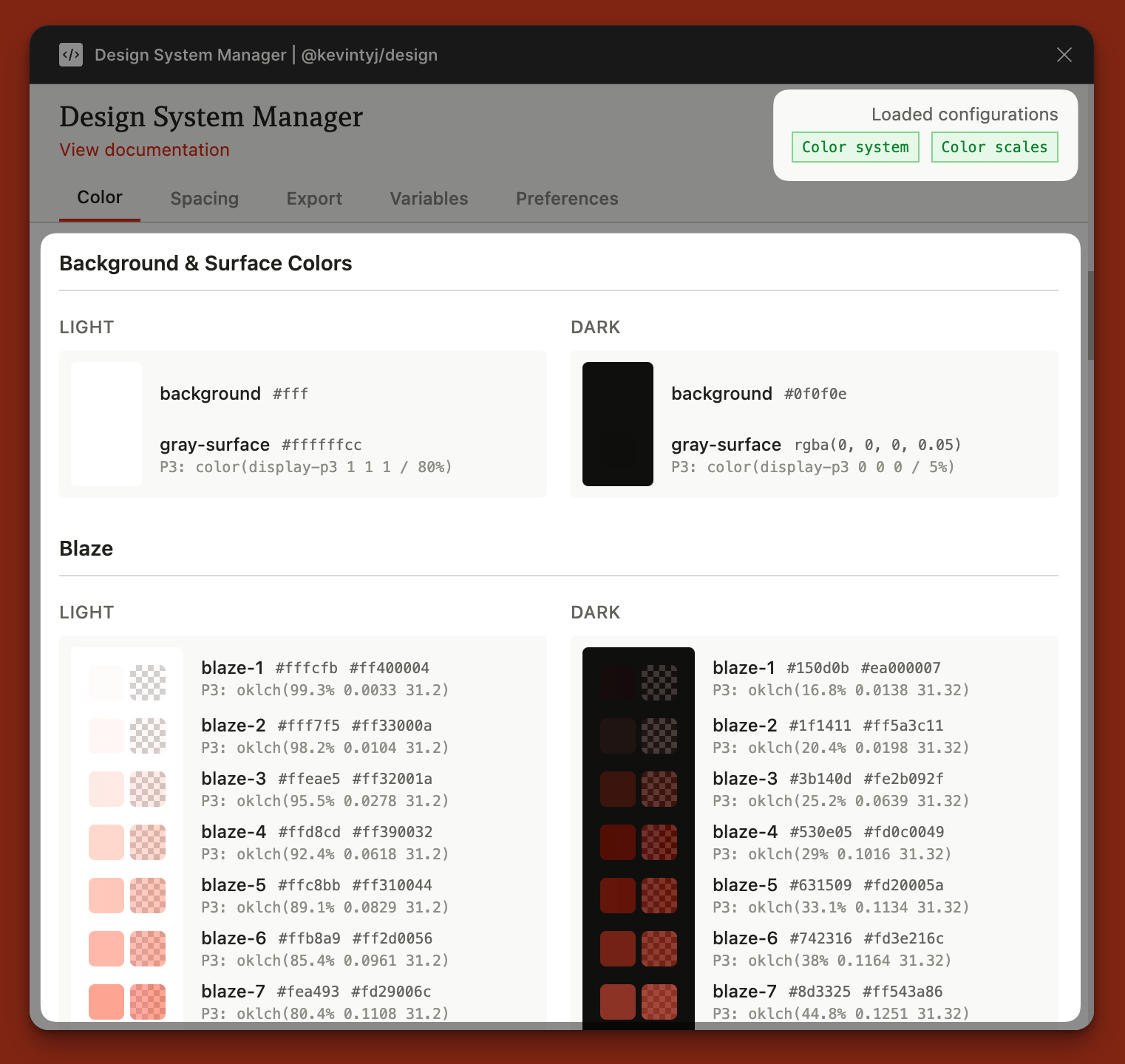Open the View documentation link

tap(144, 150)
